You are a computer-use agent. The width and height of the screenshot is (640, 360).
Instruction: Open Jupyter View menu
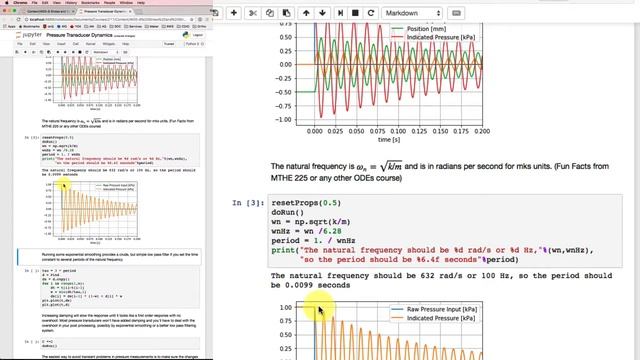tap(46, 44)
